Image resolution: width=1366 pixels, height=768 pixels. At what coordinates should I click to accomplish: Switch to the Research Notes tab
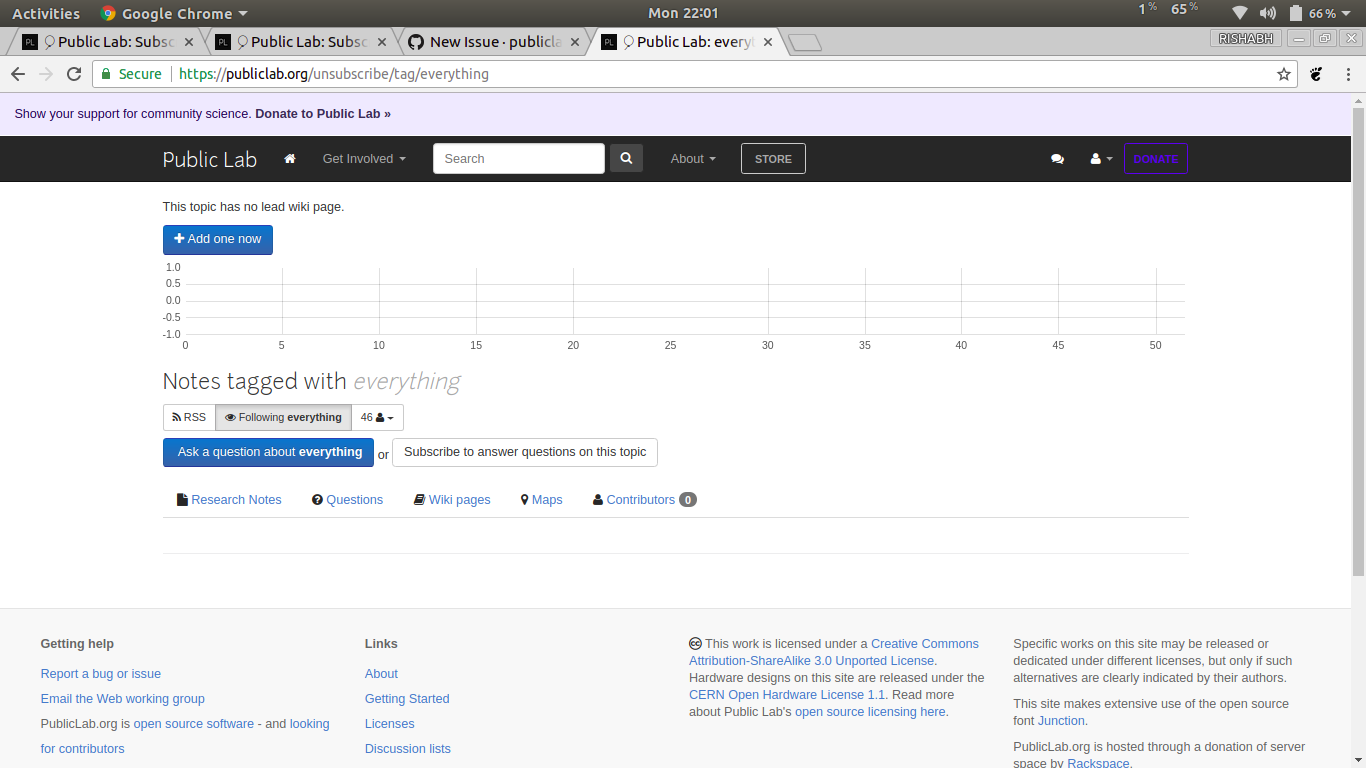[x=229, y=500]
